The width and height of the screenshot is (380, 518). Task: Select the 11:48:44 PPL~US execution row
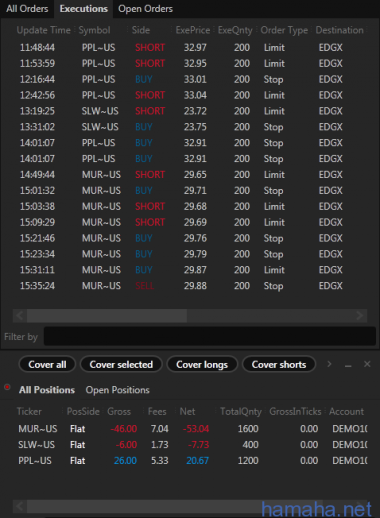190,47
